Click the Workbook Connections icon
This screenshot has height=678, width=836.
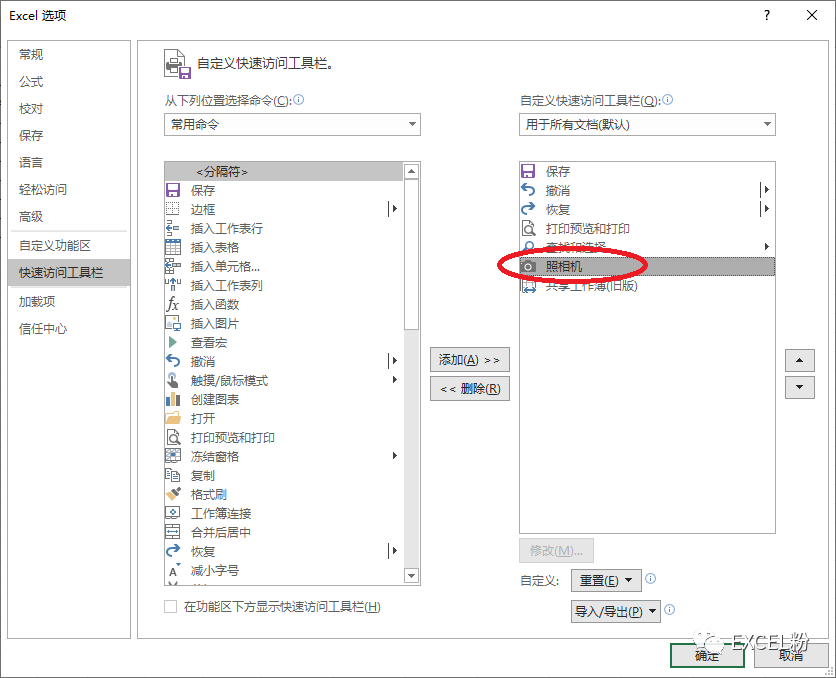pyautogui.click(x=173, y=513)
